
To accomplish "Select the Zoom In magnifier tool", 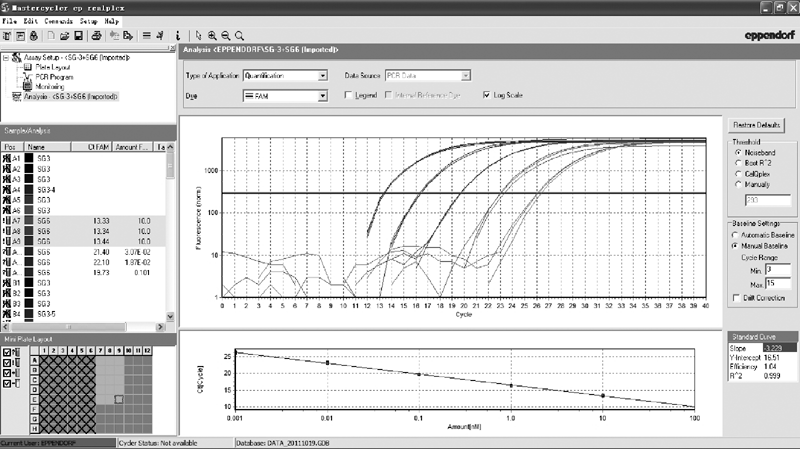I will (212, 36).
